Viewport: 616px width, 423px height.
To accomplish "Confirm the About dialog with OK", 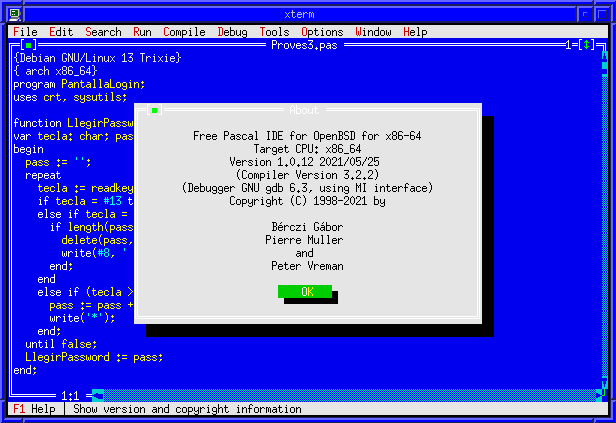I will (305, 292).
